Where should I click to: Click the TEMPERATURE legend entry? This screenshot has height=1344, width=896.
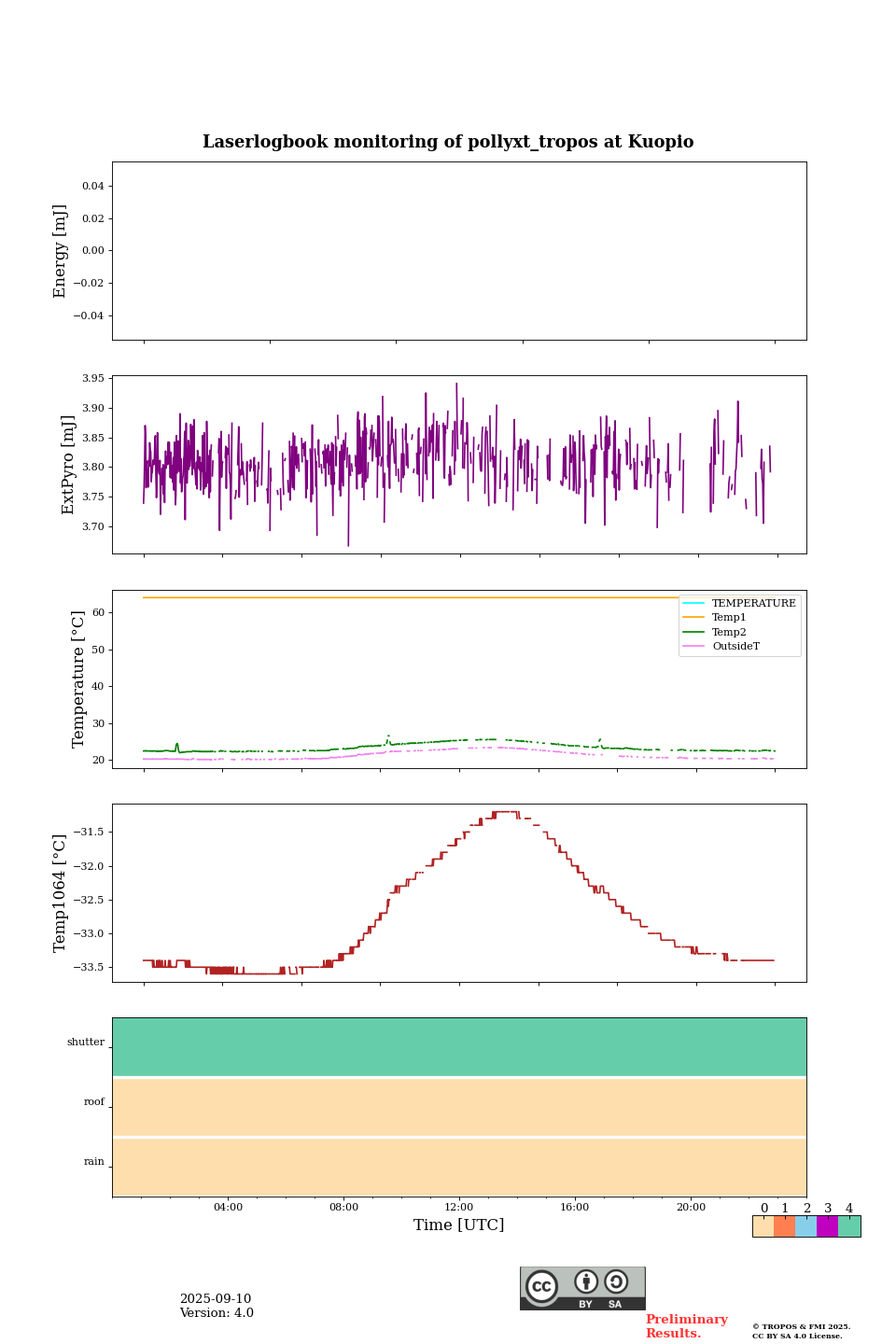pyautogui.click(x=753, y=604)
